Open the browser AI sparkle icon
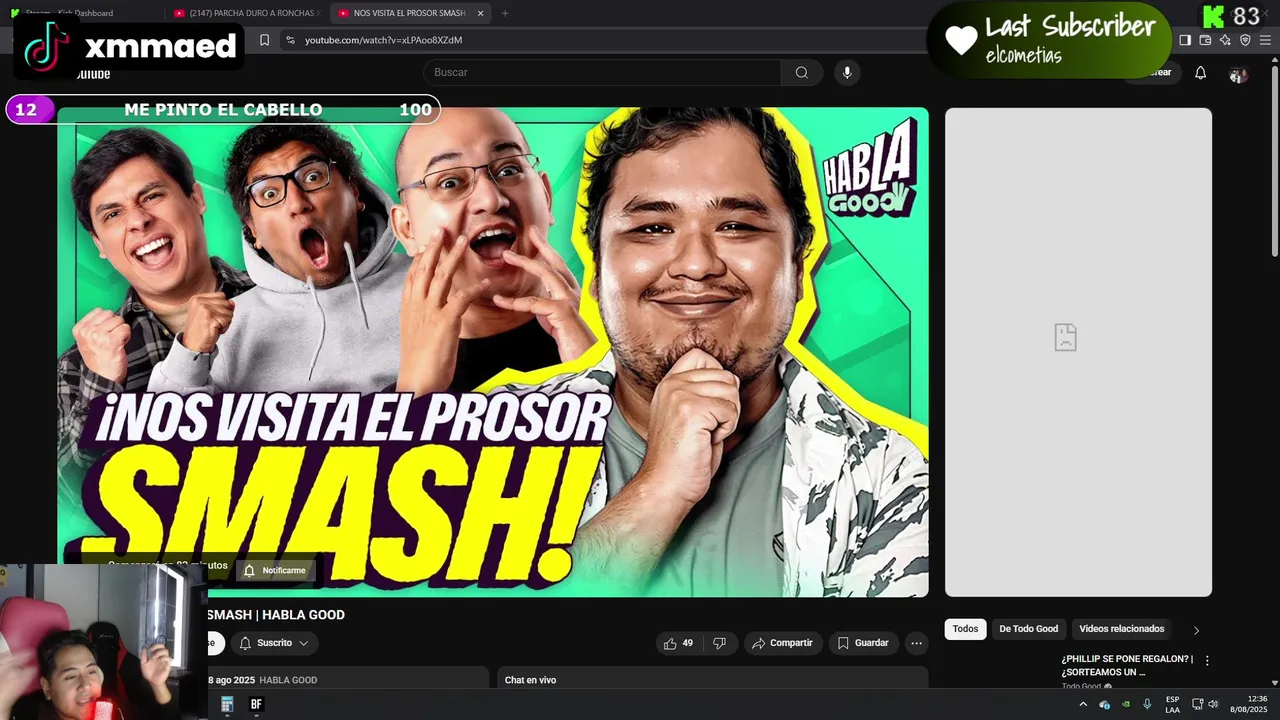1280x720 pixels. [1225, 40]
